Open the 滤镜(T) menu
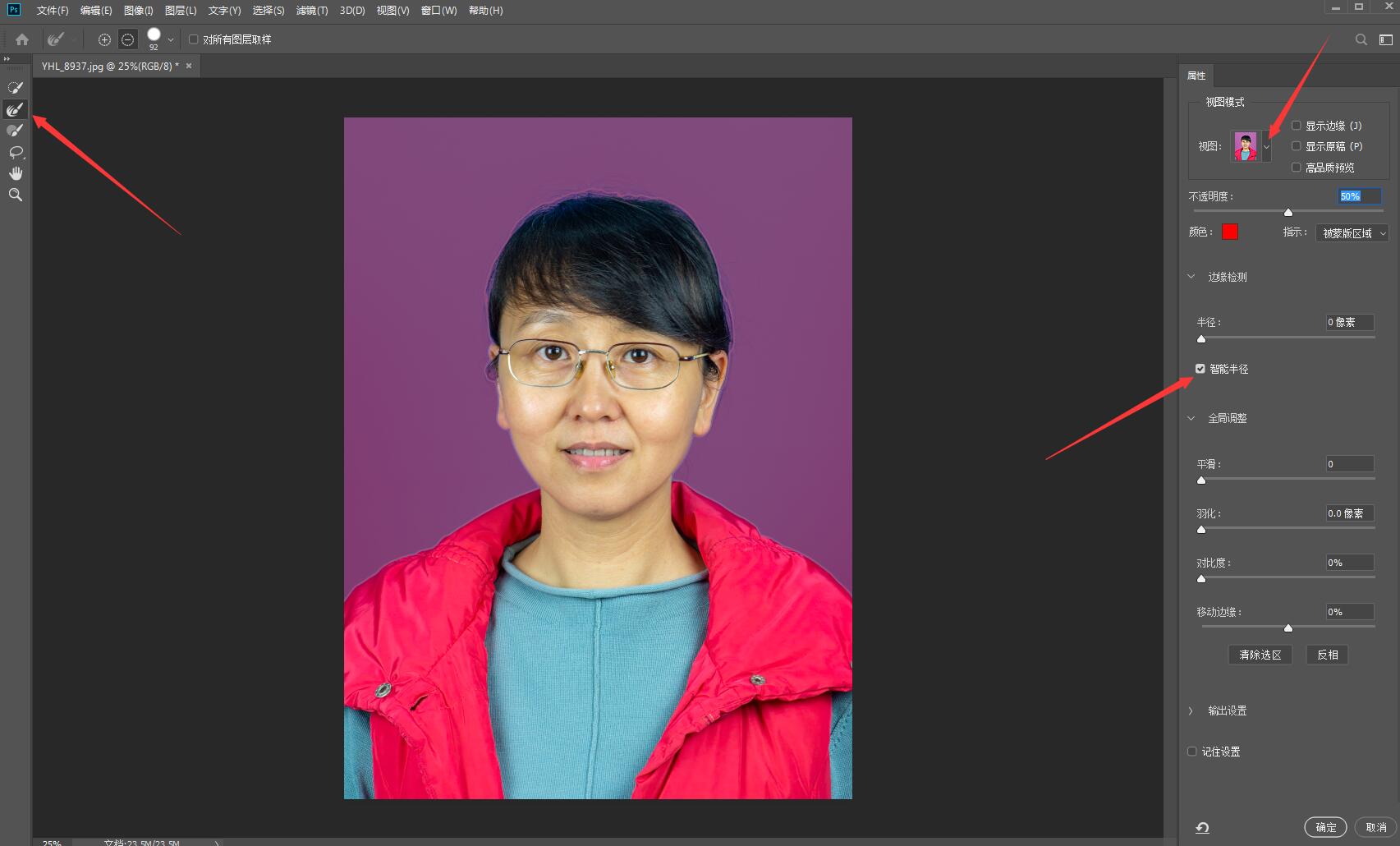The image size is (1400, 846). tap(311, 11)
